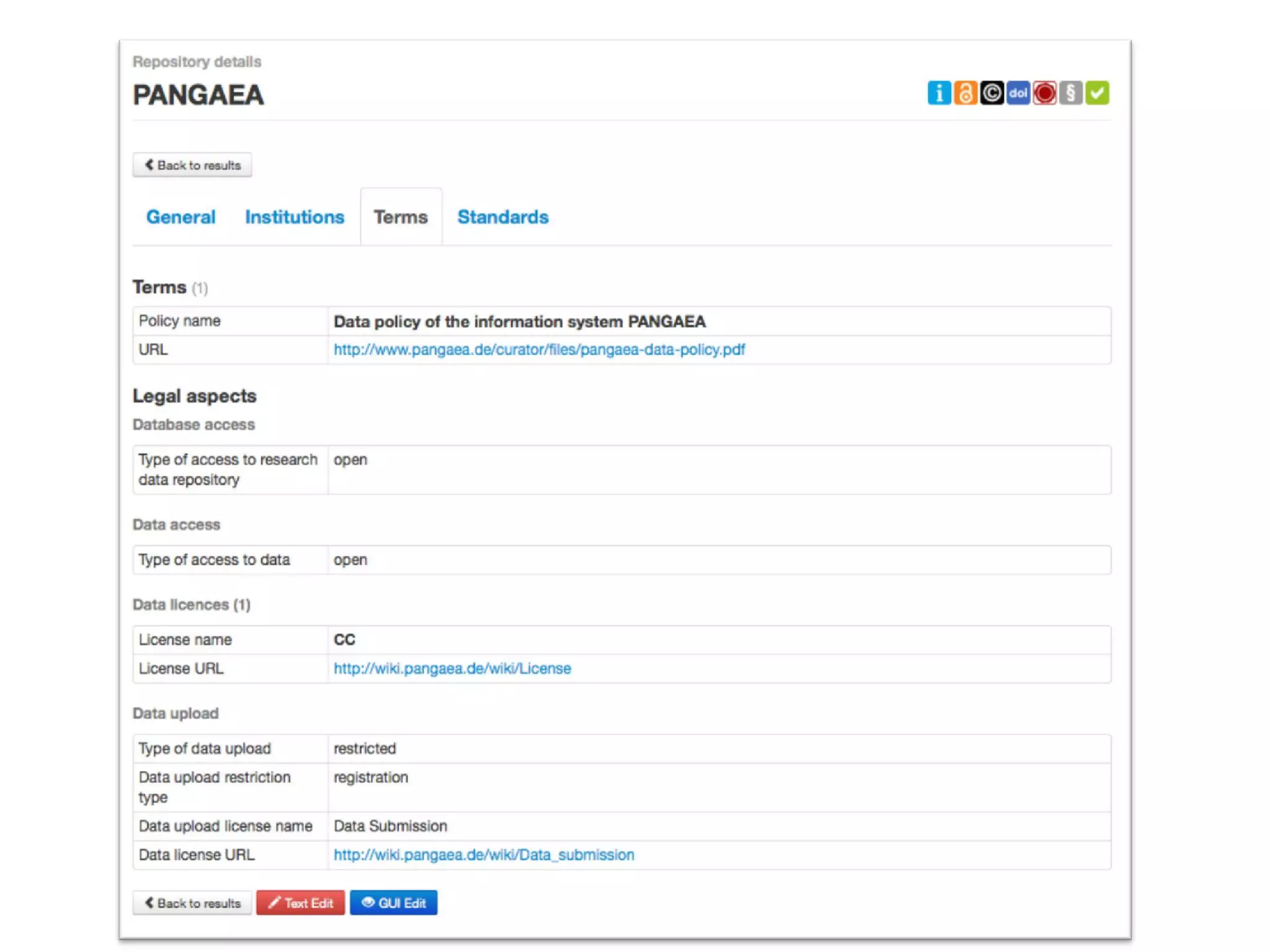This screenshot has height=952, width=1270.
Task: Click the PANGAEA repository title heading
Action: click(x=198, y=95)
